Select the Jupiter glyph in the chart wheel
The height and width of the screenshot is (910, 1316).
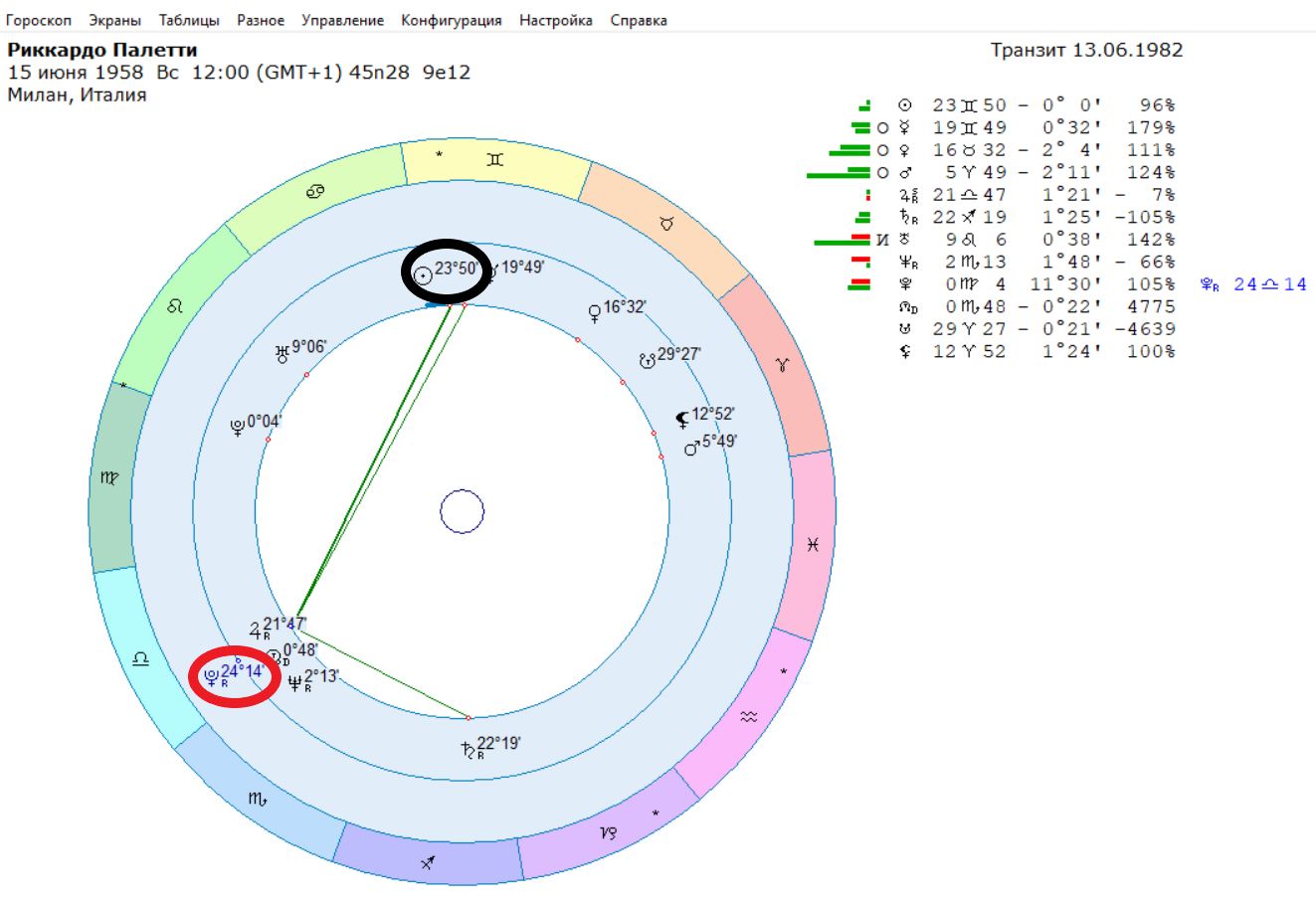click(x=257, y=630)
